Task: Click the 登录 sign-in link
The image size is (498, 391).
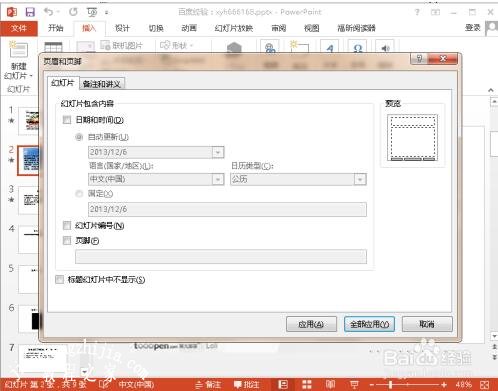Action: point(473,28)
